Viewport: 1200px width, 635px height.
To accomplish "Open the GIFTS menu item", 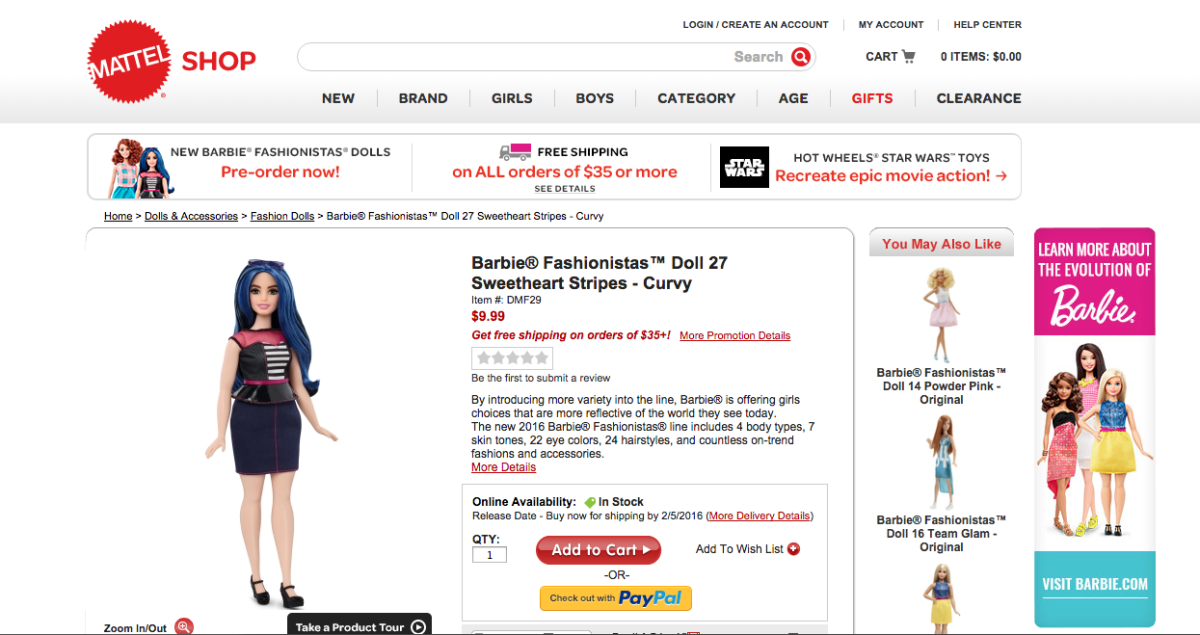I will (x=872, y=98).
